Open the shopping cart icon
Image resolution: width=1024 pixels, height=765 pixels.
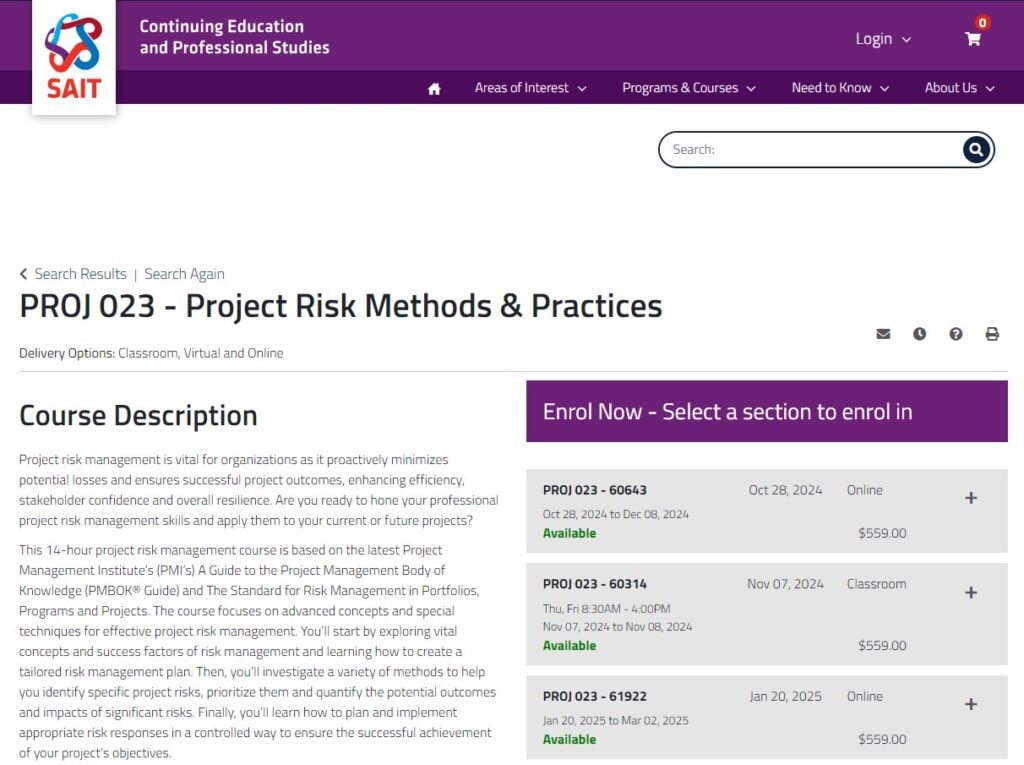973,39
